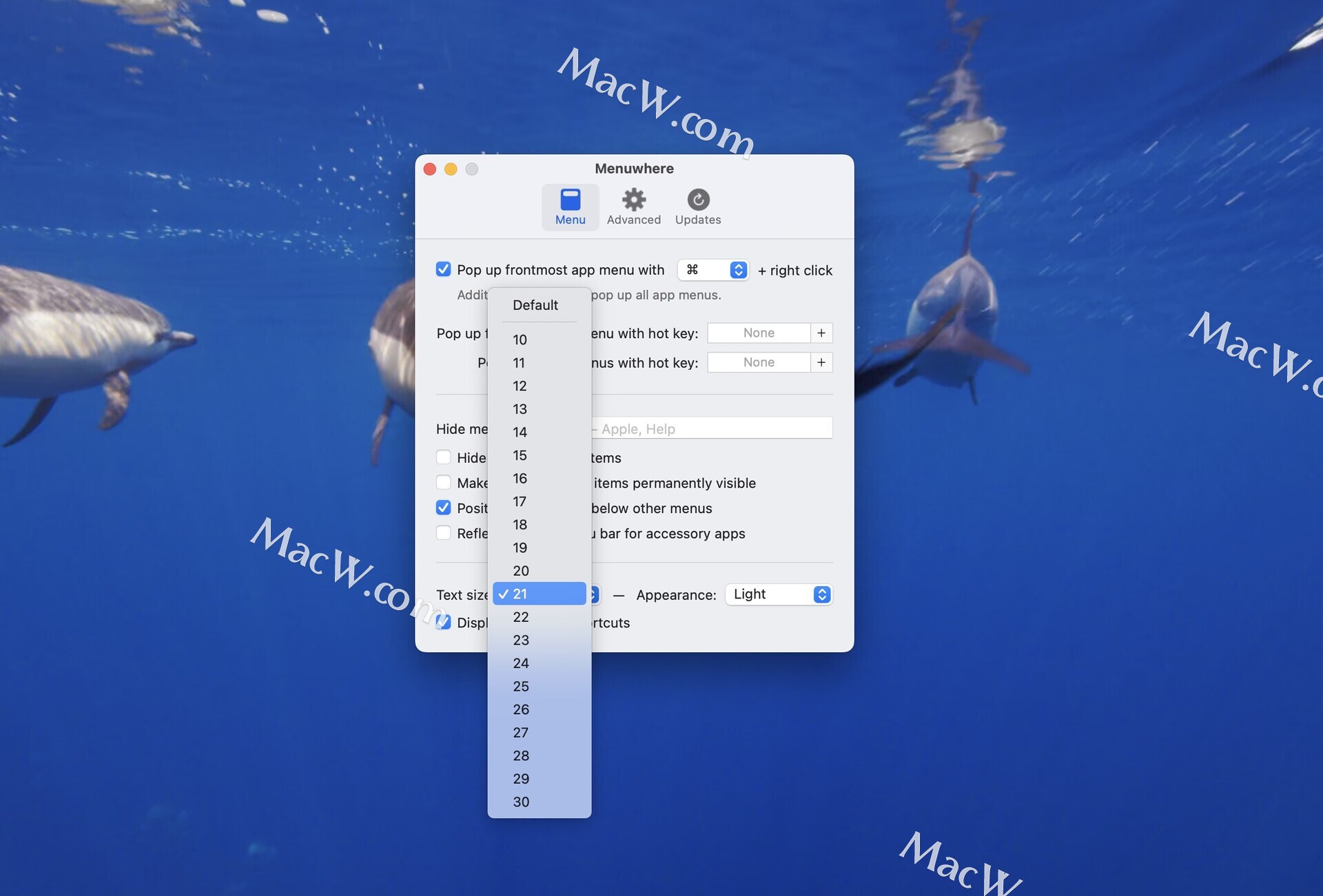
Task: Select text size 19
Action: click(x=540, y=548)
